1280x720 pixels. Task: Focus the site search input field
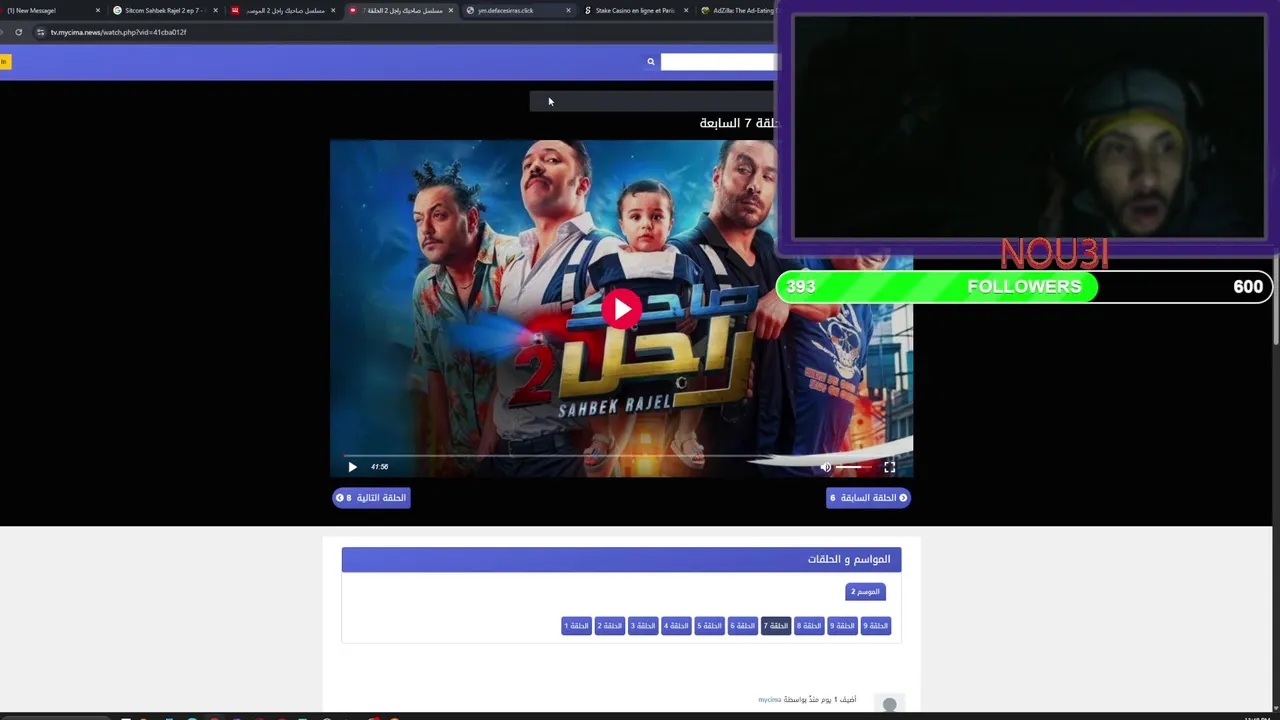[718, 62]
